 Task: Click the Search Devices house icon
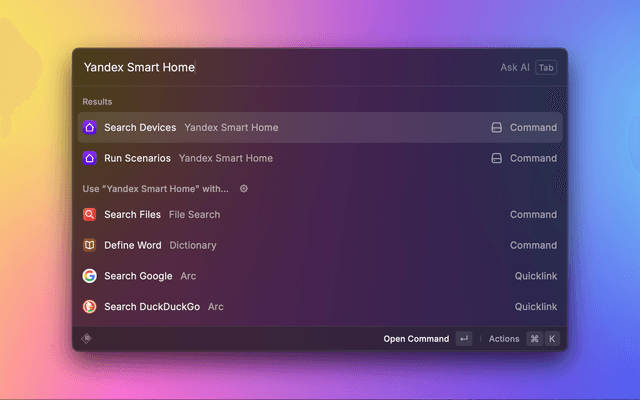90,128
